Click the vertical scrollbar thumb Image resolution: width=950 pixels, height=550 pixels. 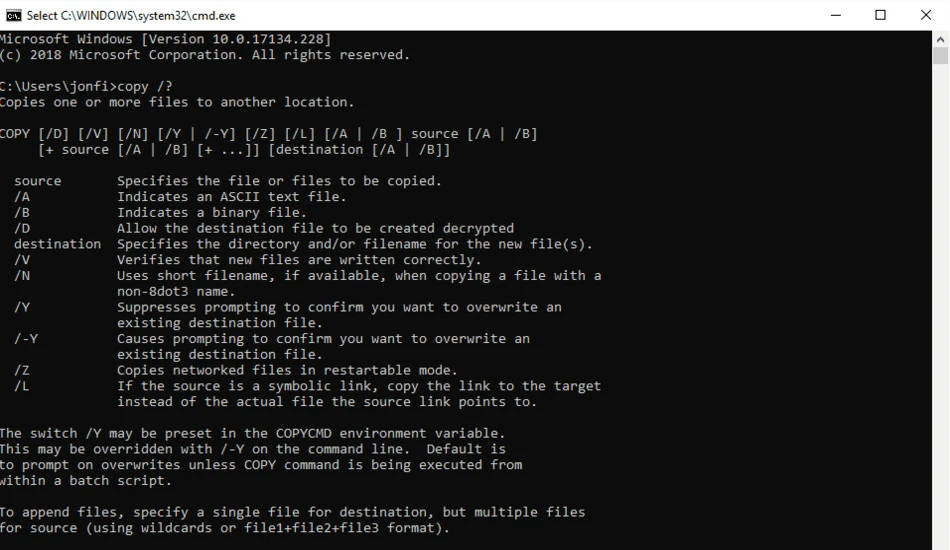click(940, 56)
